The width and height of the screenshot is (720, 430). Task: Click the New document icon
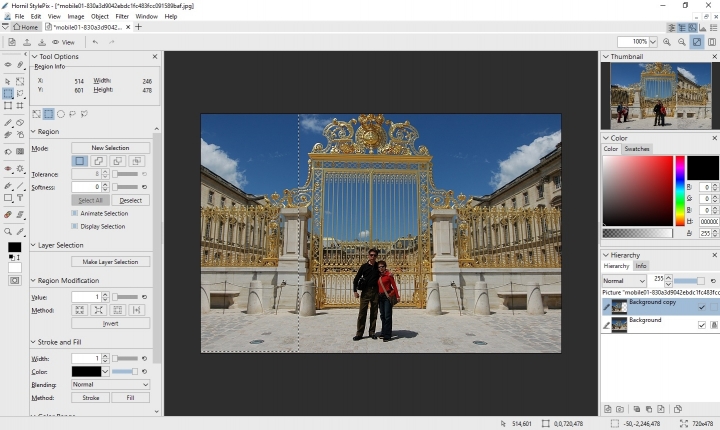pos(12,42)
